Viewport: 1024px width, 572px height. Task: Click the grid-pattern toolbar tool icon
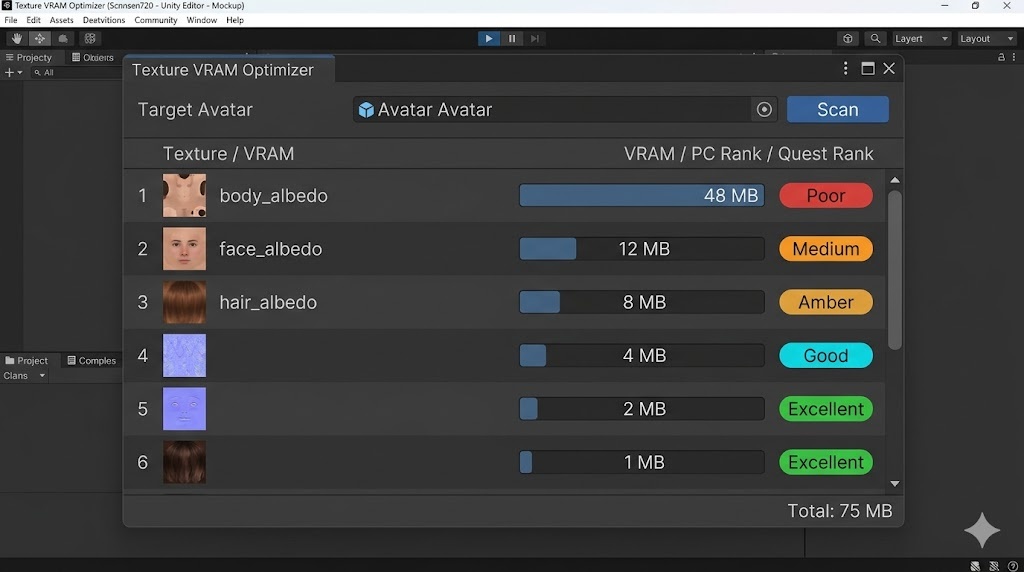click(x=90, y=39)
